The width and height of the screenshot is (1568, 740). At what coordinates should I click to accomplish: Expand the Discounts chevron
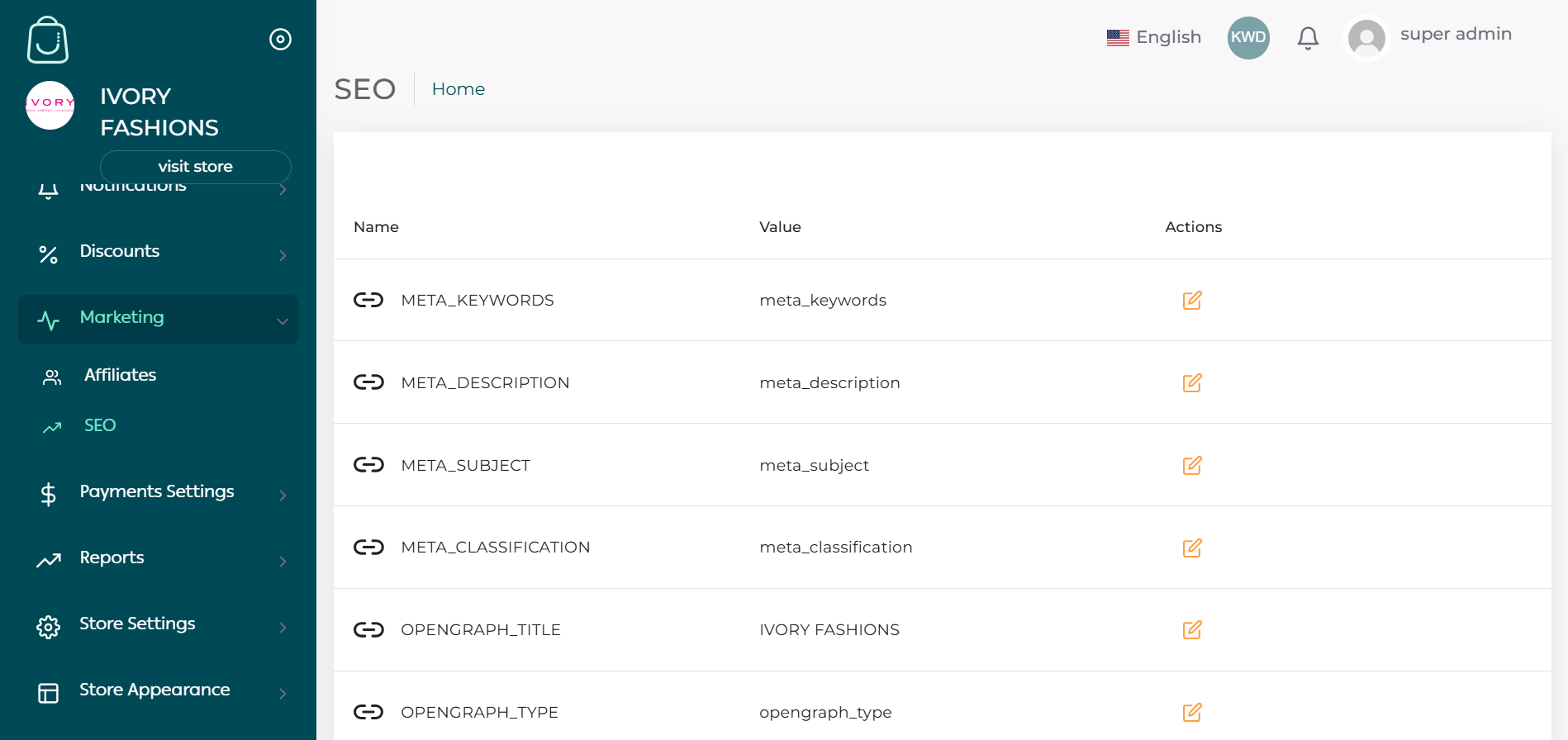click(283, 255)
